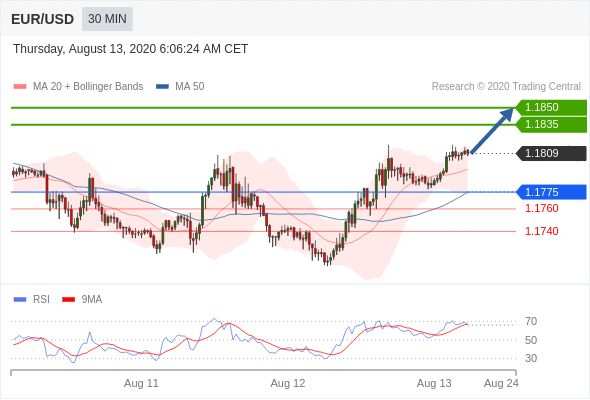
Task: Click the 30 MIN timeframe badge
Action: [107, 18]
